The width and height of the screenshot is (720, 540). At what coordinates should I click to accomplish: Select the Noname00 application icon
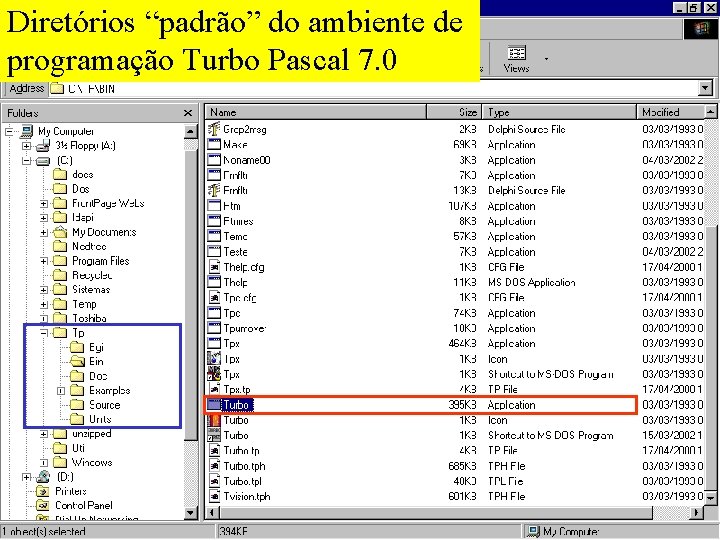214,160
